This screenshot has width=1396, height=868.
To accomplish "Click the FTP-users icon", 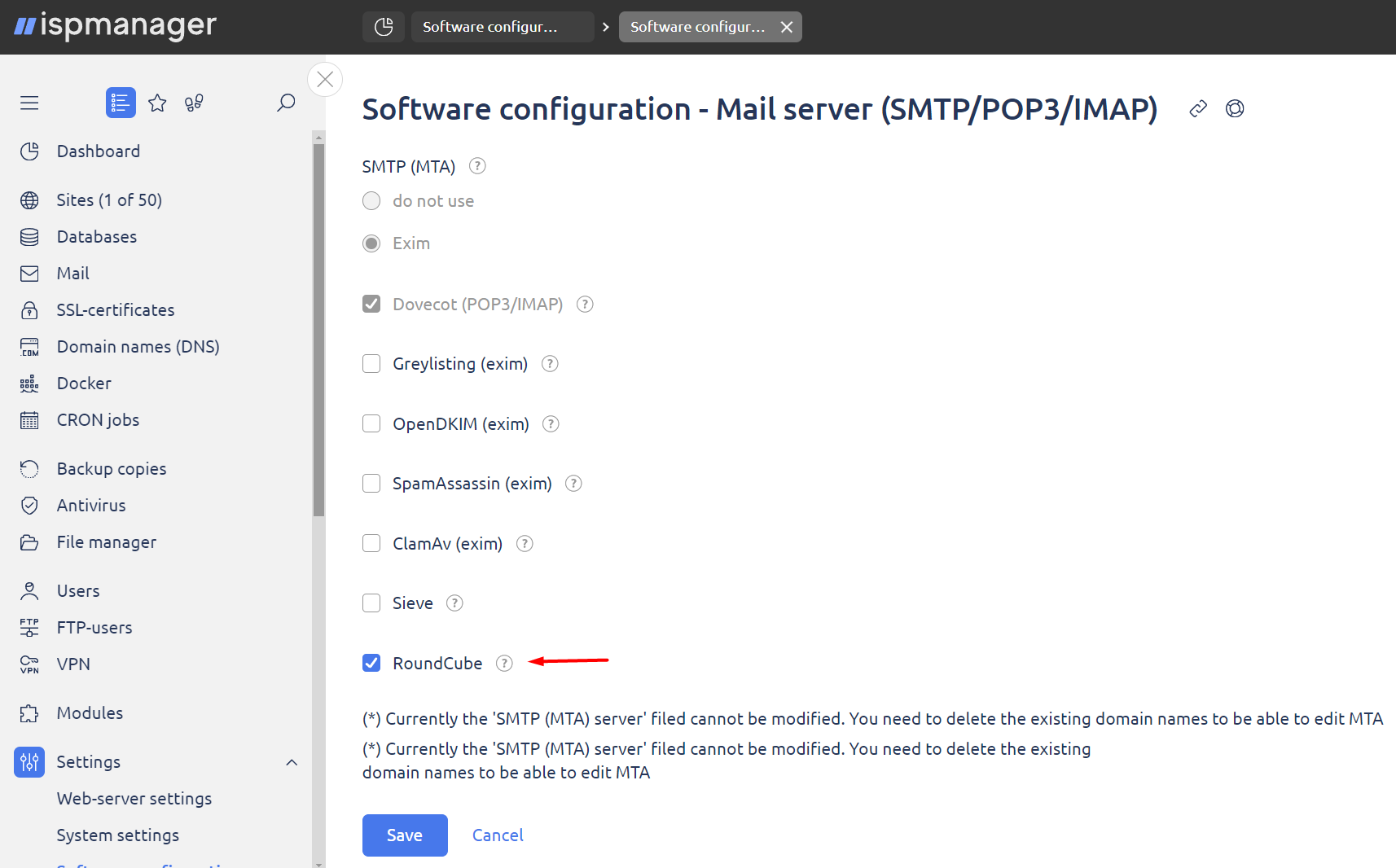I will point(29,628).
